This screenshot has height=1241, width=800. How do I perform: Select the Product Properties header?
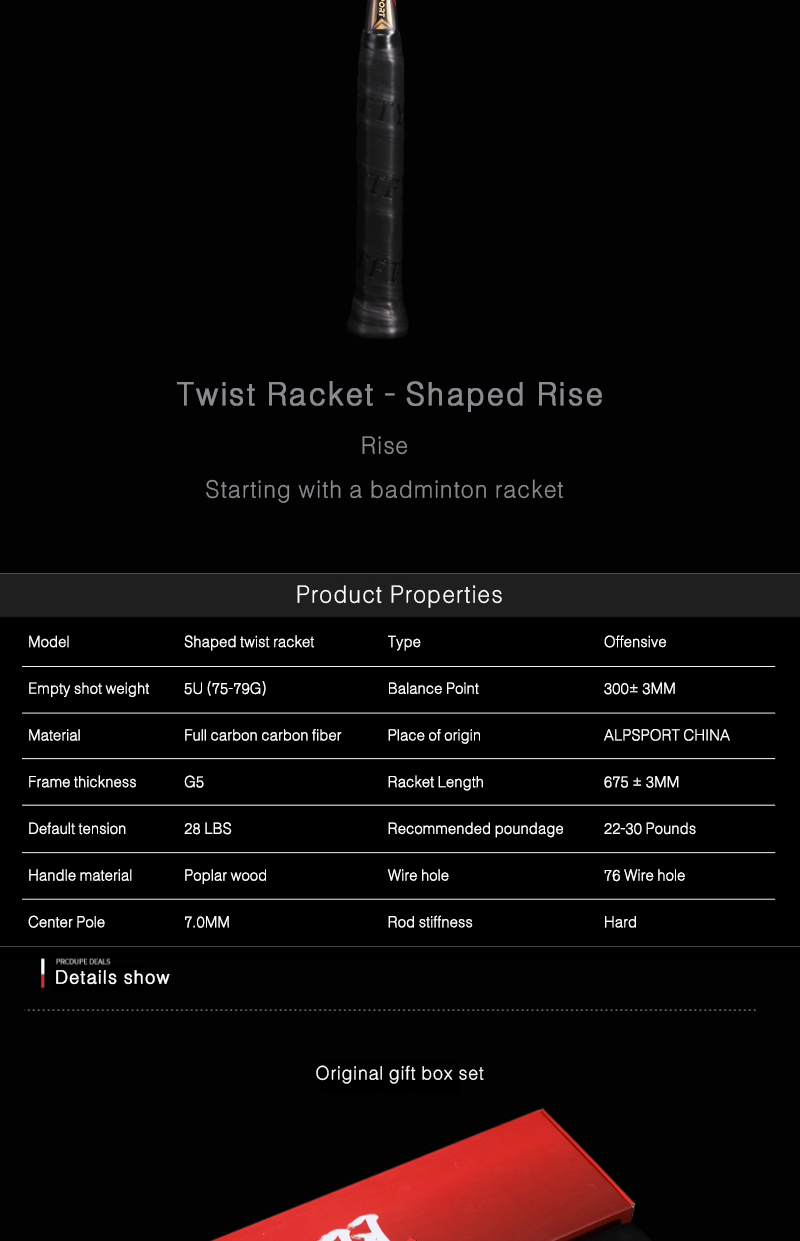pos(399,595)
